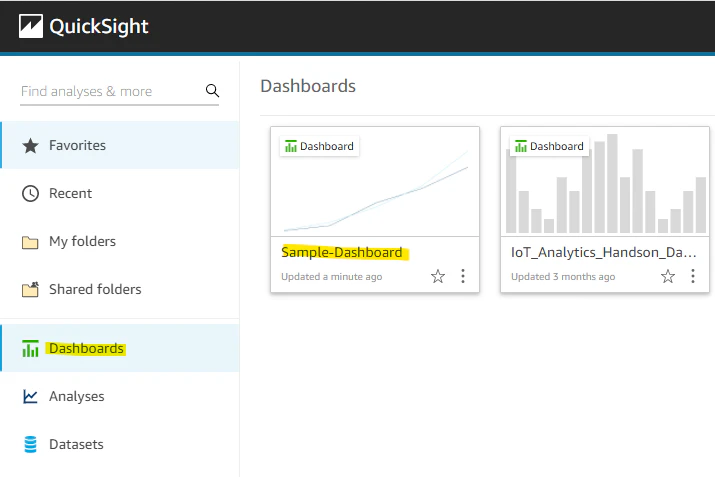The image size is (715, 477).
Task: Click the Dashboards bar chart icon in sidebar
Action: click(31, 348)
